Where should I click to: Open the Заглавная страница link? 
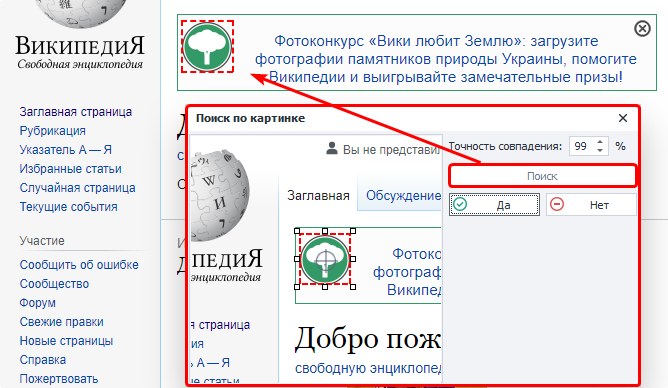pyautogui.click(x=76, y=112)
